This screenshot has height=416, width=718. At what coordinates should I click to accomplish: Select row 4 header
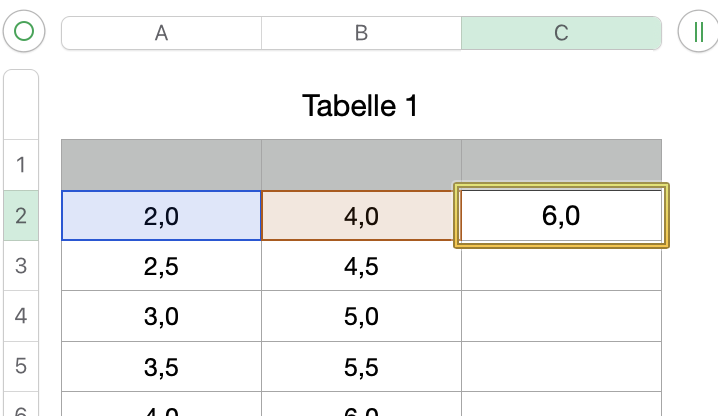21,317
